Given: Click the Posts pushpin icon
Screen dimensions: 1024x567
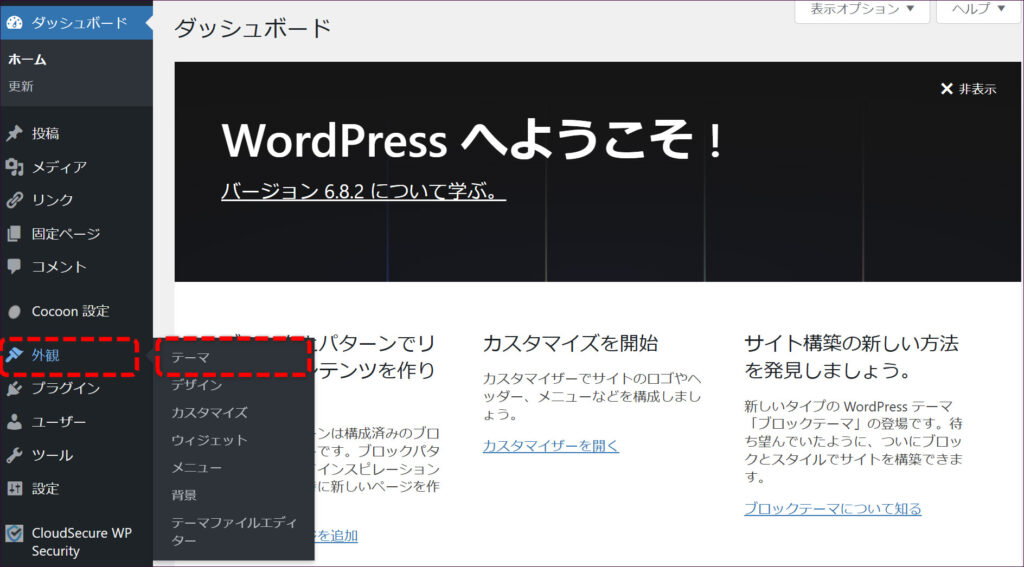Looking at the screenshot, I should pos(14,133).
